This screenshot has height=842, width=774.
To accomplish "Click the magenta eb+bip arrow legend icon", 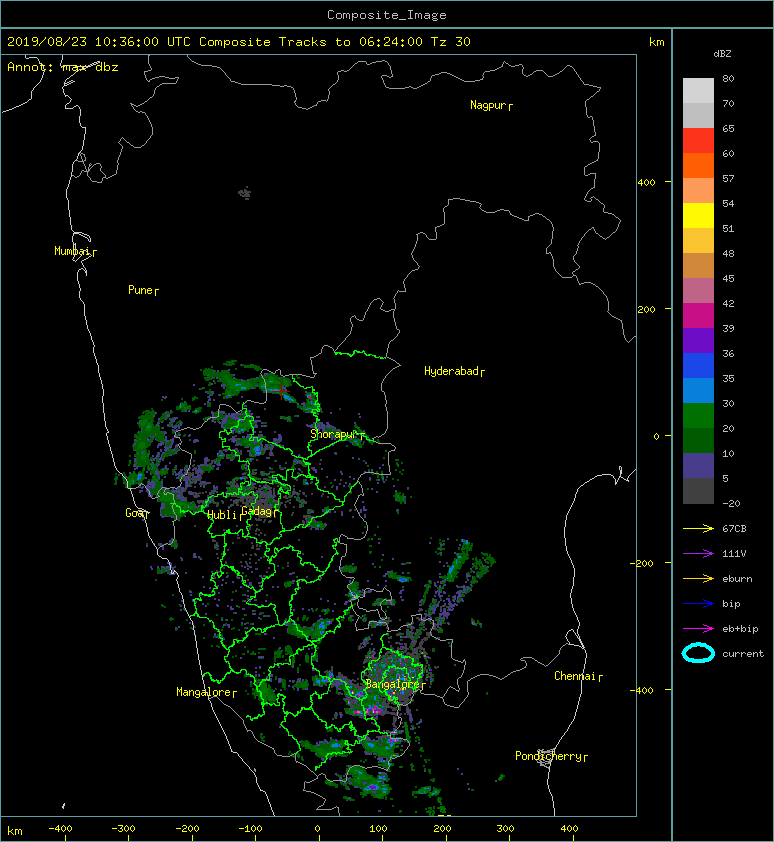I will 698,629.
